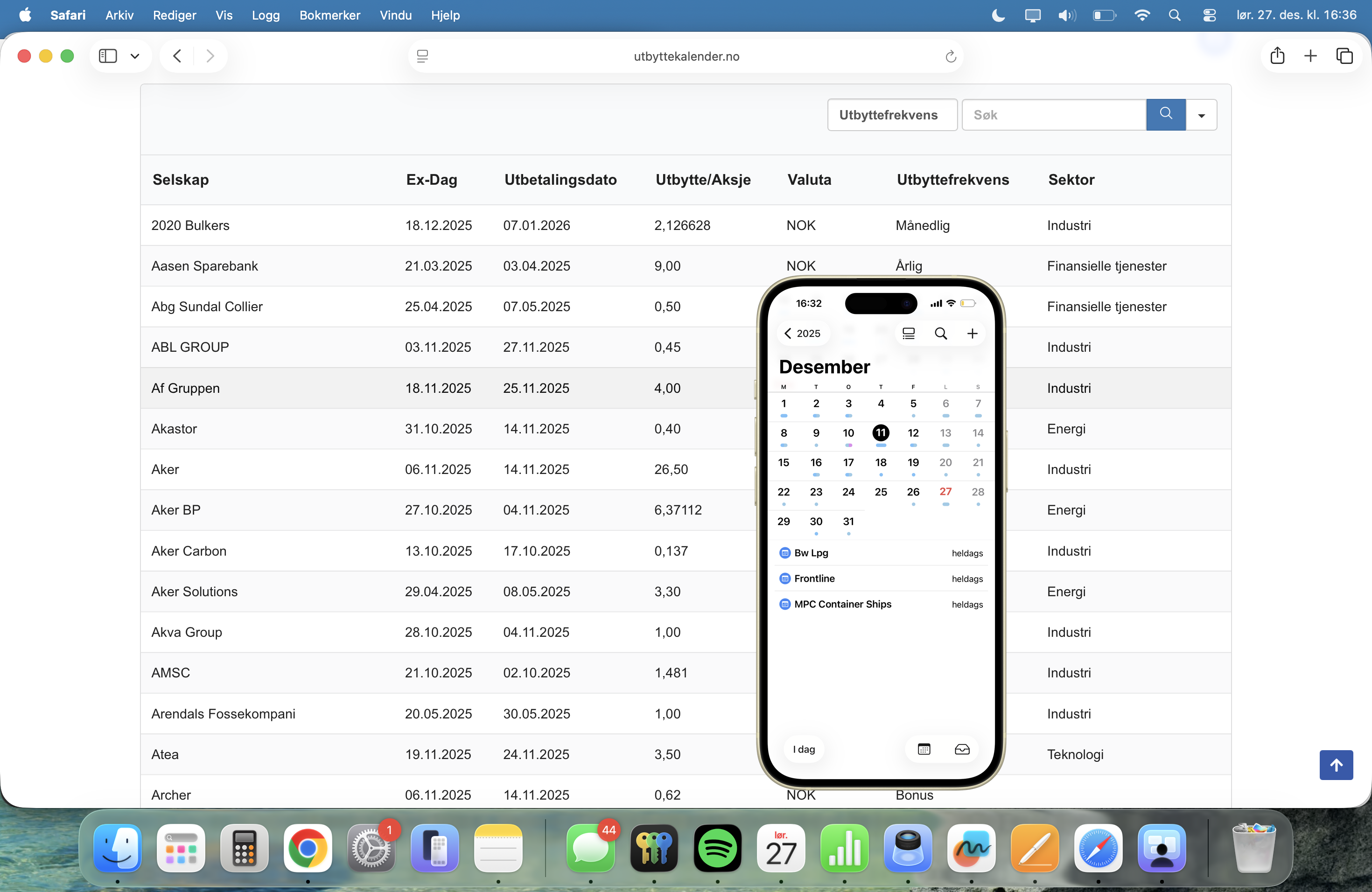Tap the list view icon in iPhone calendar
This screenshot has height=892, width=1372.
click(x=909, y=334)
